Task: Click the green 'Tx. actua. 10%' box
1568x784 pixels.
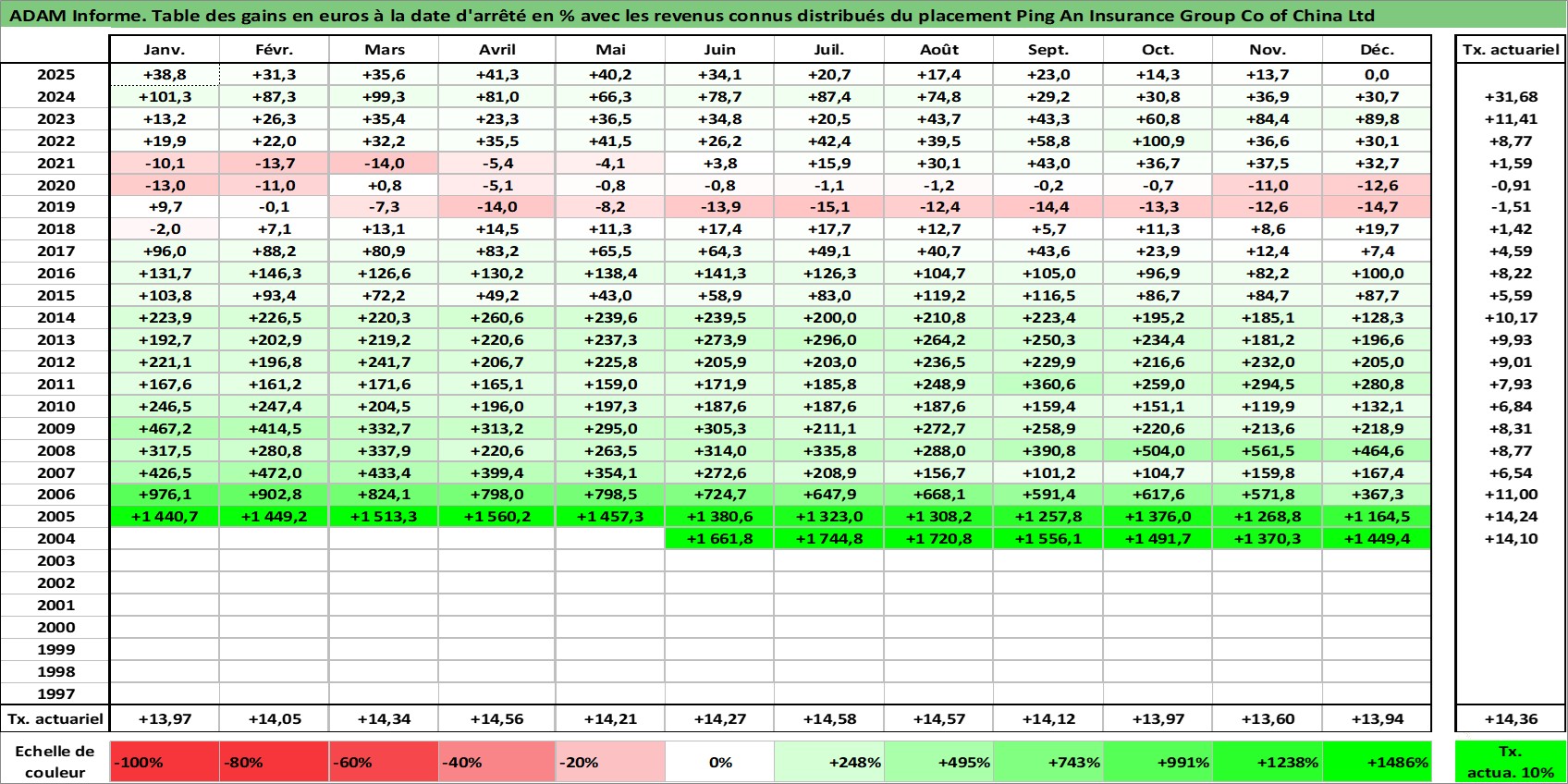Action: 1511,762
